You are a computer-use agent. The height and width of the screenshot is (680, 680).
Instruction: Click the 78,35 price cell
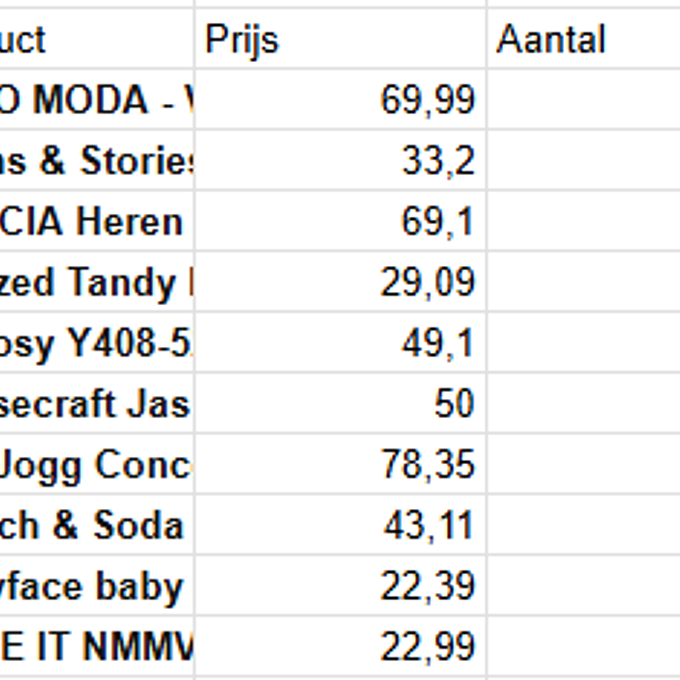(x=340, y=465)
